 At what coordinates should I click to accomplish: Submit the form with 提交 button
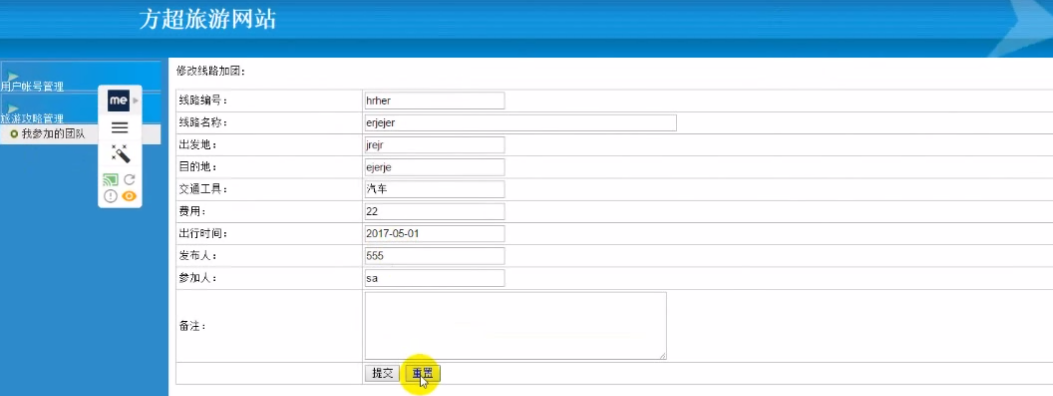pyautogui.click(x=382, y=374)
